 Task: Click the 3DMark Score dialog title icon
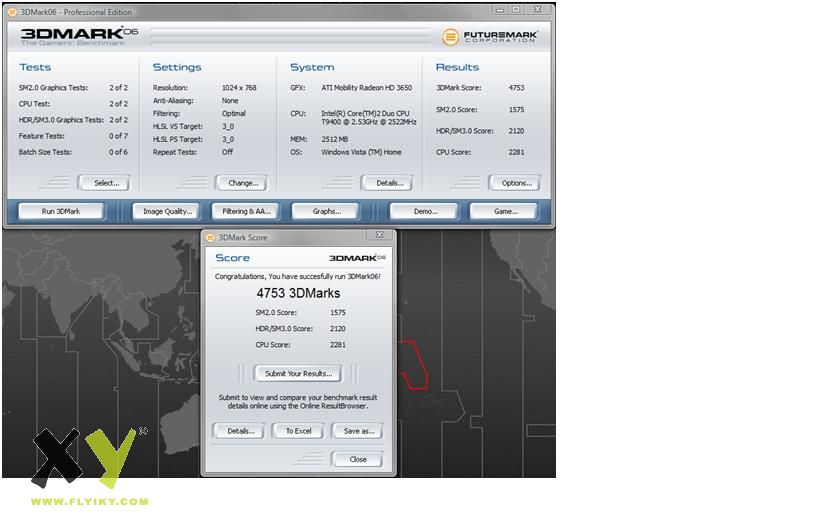click(209, 237)
